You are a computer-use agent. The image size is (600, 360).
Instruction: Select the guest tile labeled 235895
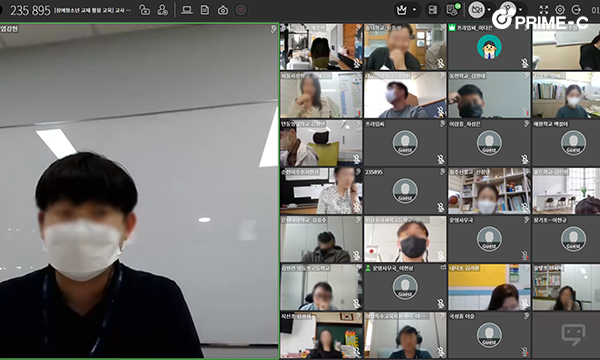(405, 191)
